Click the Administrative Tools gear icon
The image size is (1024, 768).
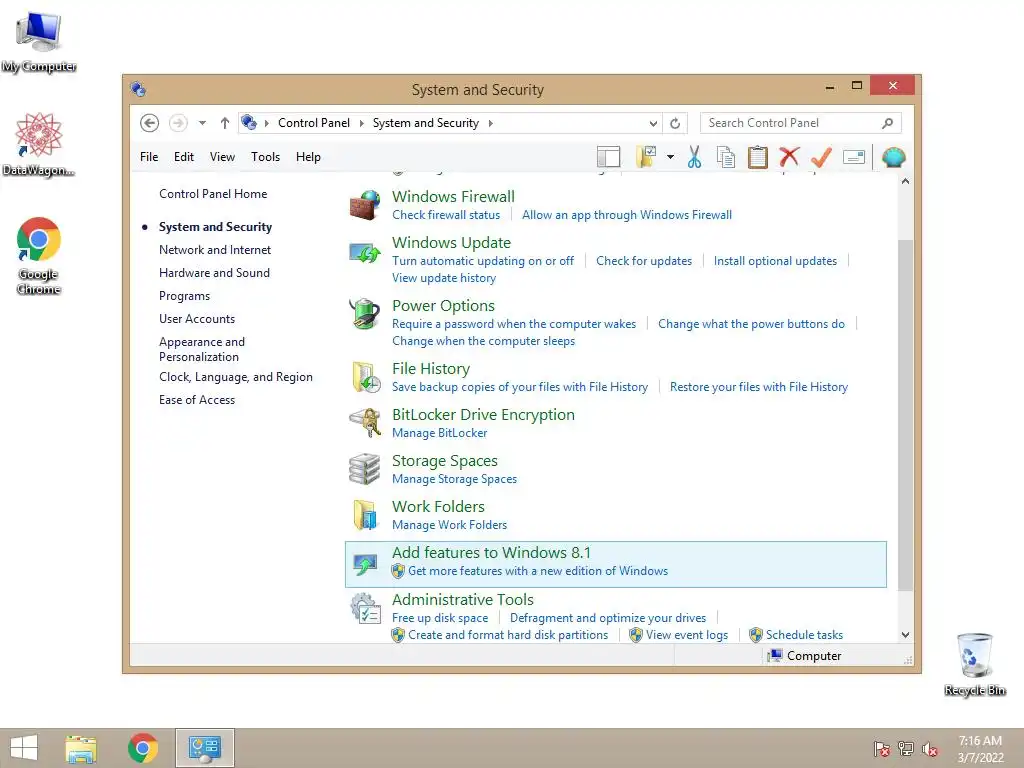coord(365,609)
